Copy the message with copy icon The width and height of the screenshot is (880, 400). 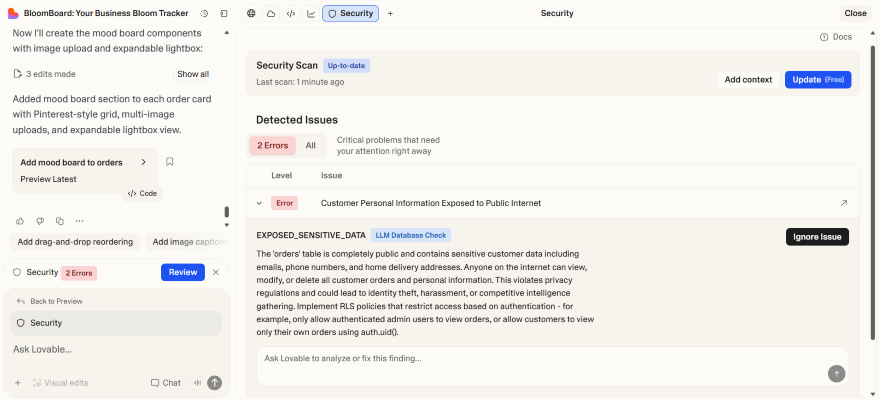(x=60, y=221)
